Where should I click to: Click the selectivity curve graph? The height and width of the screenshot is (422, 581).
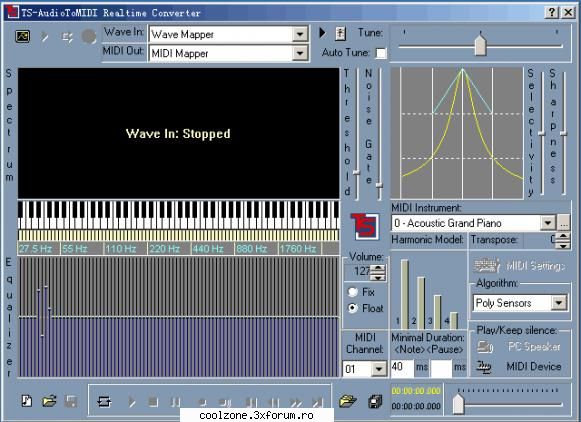(x=457, y=133)
